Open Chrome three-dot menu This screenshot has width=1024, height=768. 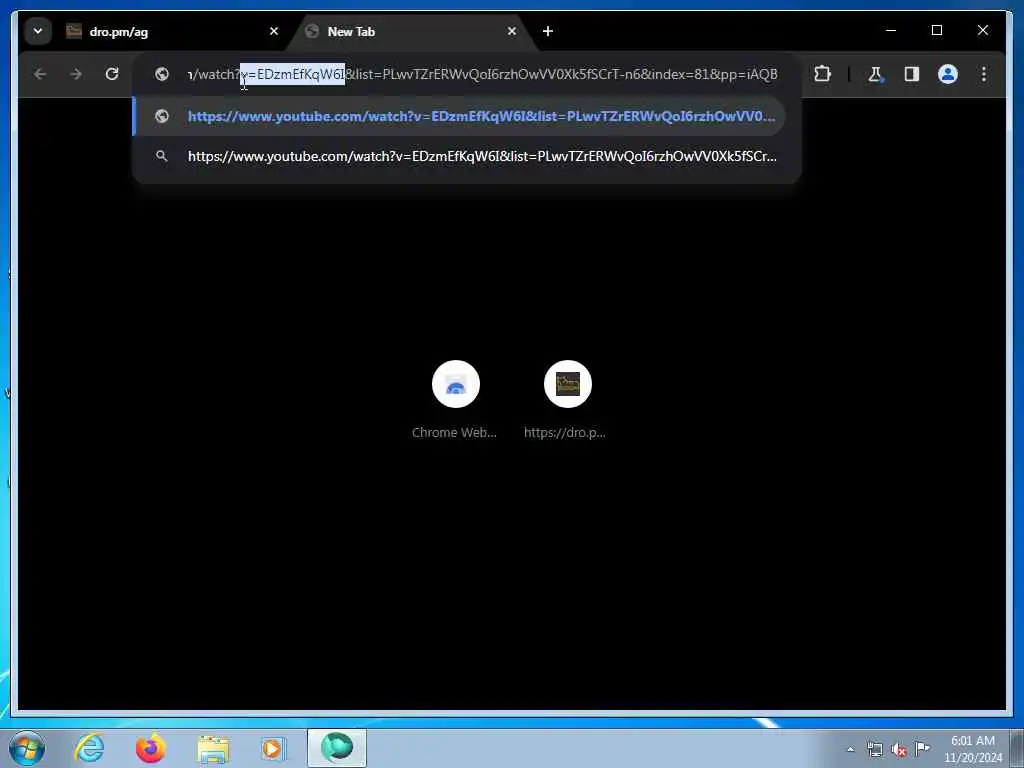[984, 74]
